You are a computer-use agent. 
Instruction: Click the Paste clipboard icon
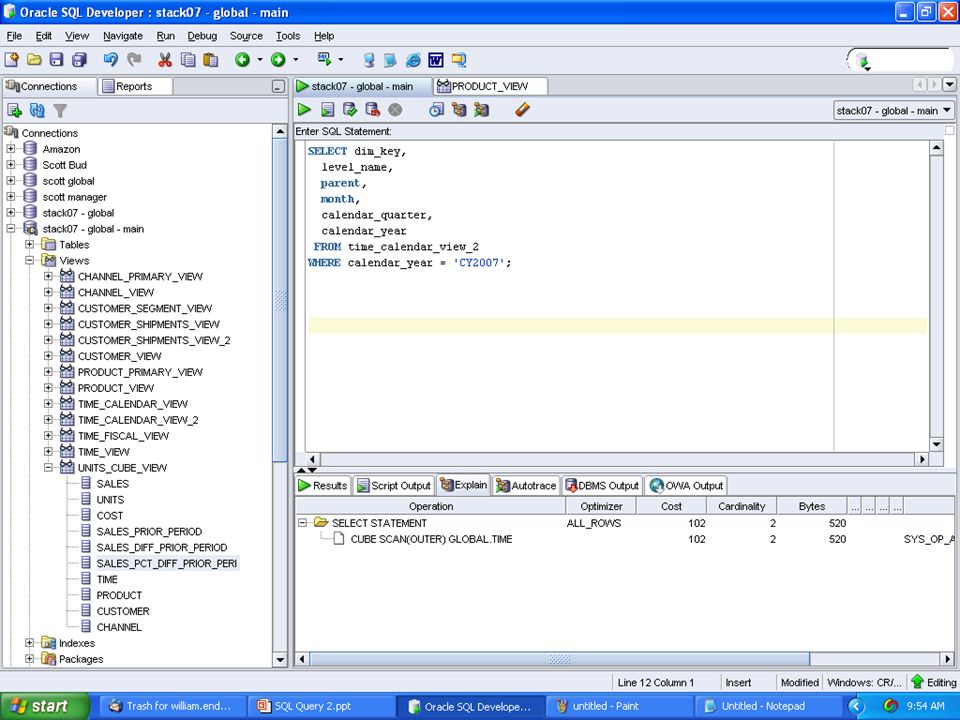tap(211, 59)
